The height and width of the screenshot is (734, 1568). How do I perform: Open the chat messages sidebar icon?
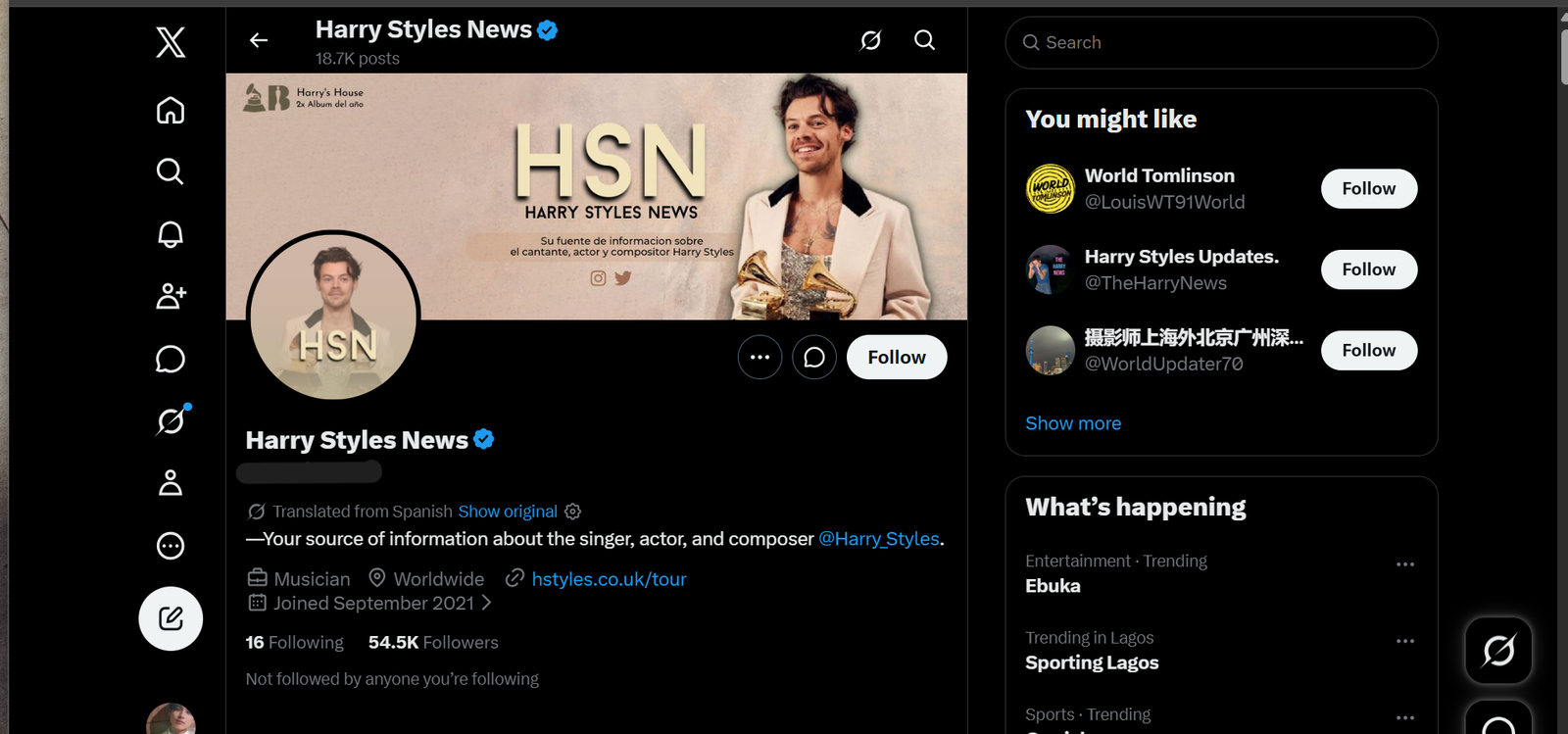pyautogui.click(x=171, y=359)
